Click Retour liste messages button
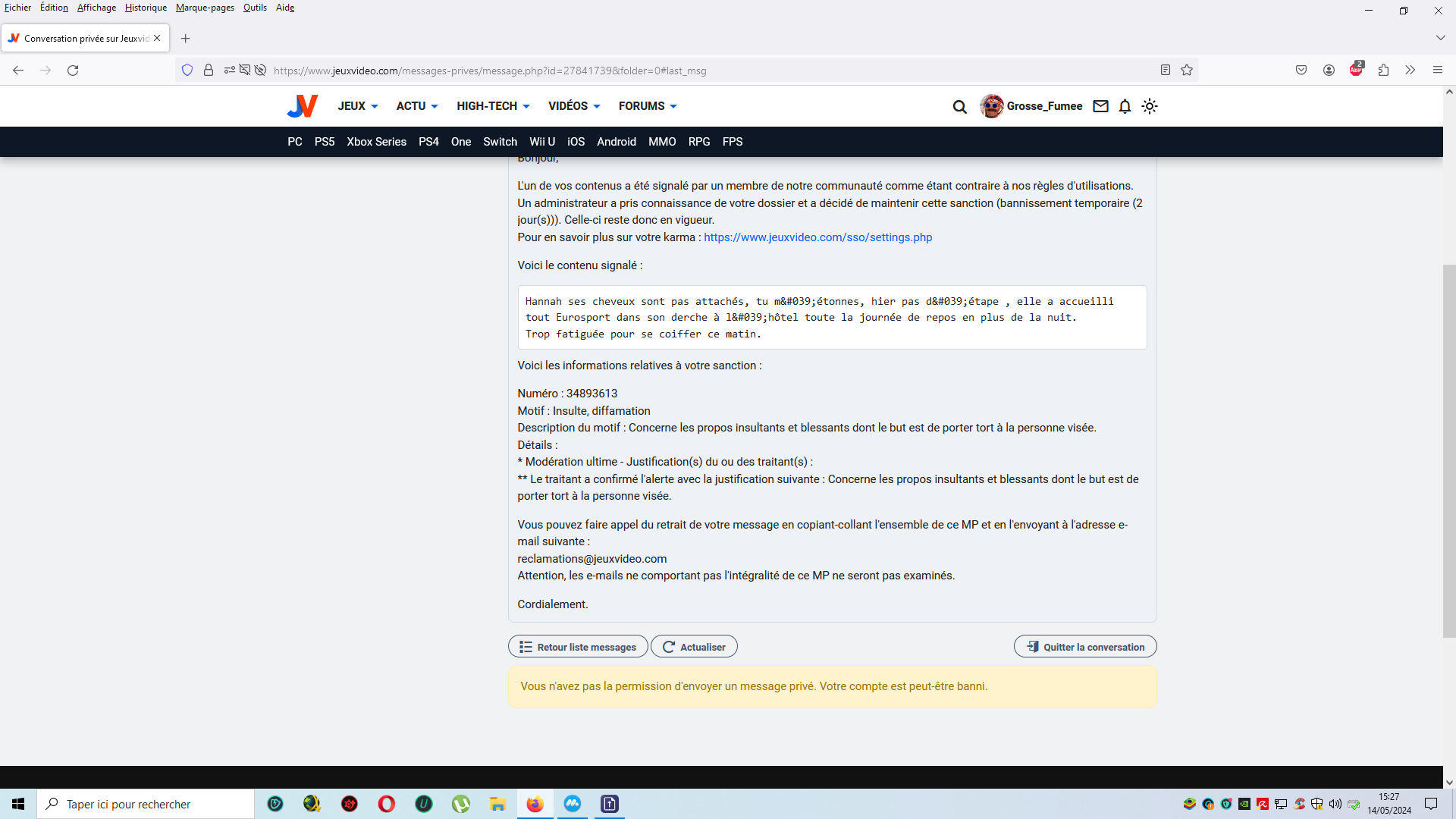Screen dimensions: 1456x819 pyautogui.click(x=578, y=647)
